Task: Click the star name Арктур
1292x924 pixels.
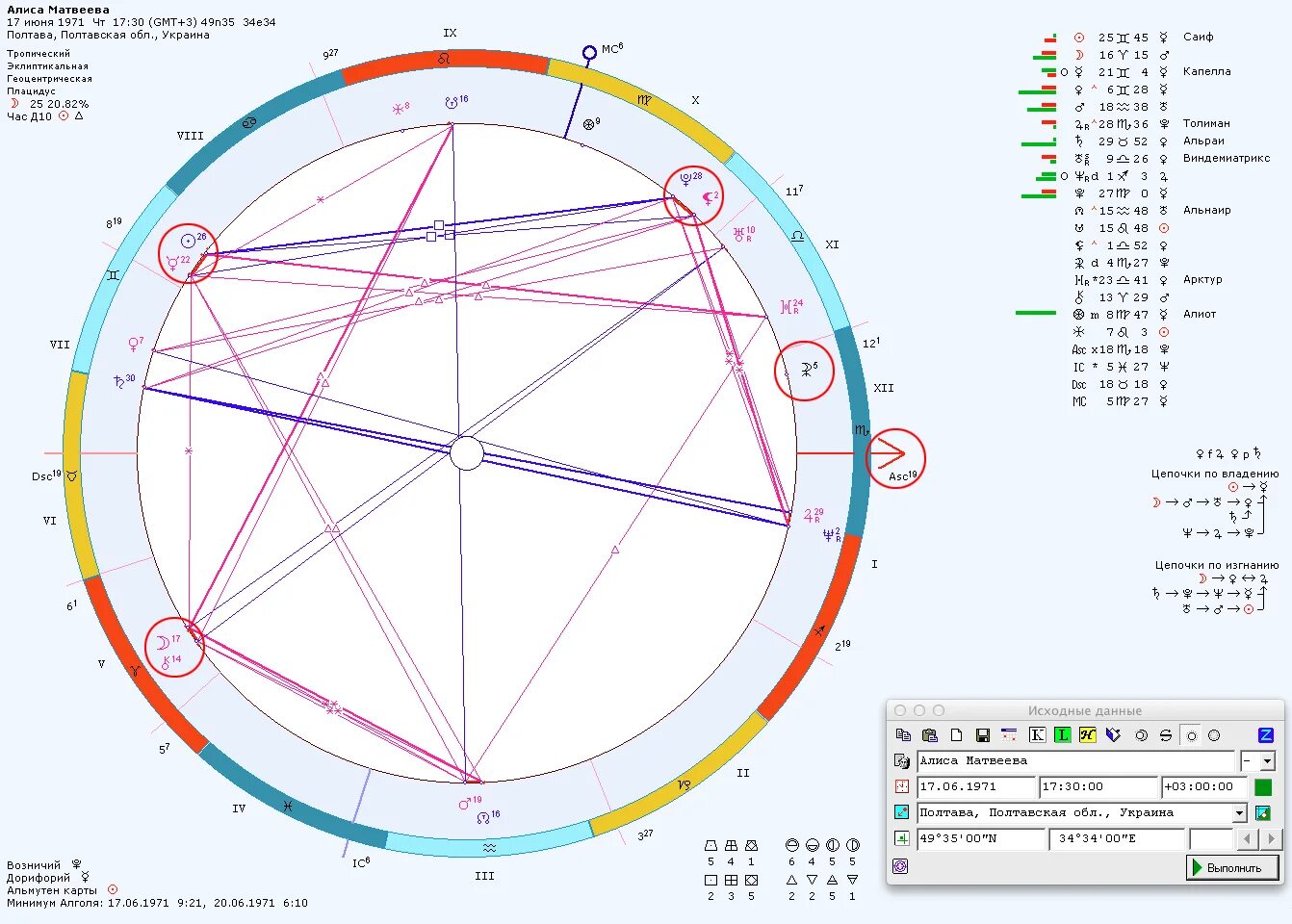Action: tap(1202, 279)
